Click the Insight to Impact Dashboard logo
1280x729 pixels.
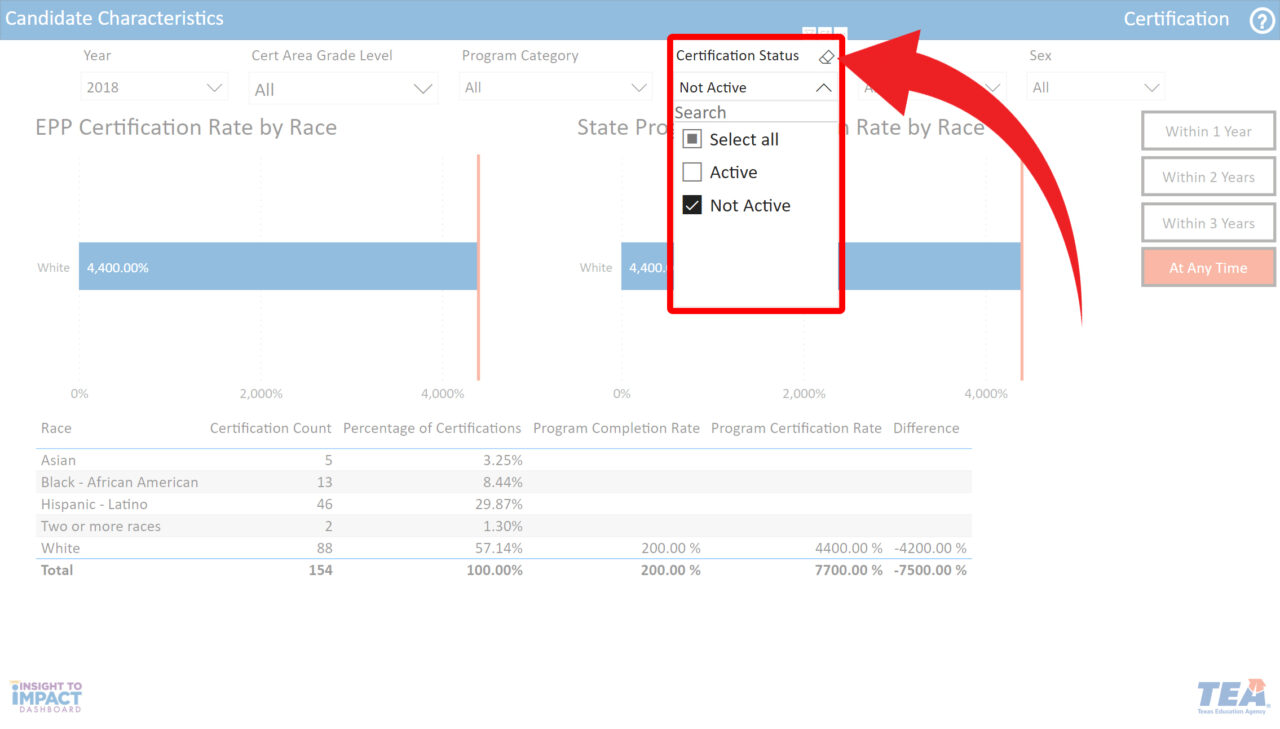click(x=46, y=696)
